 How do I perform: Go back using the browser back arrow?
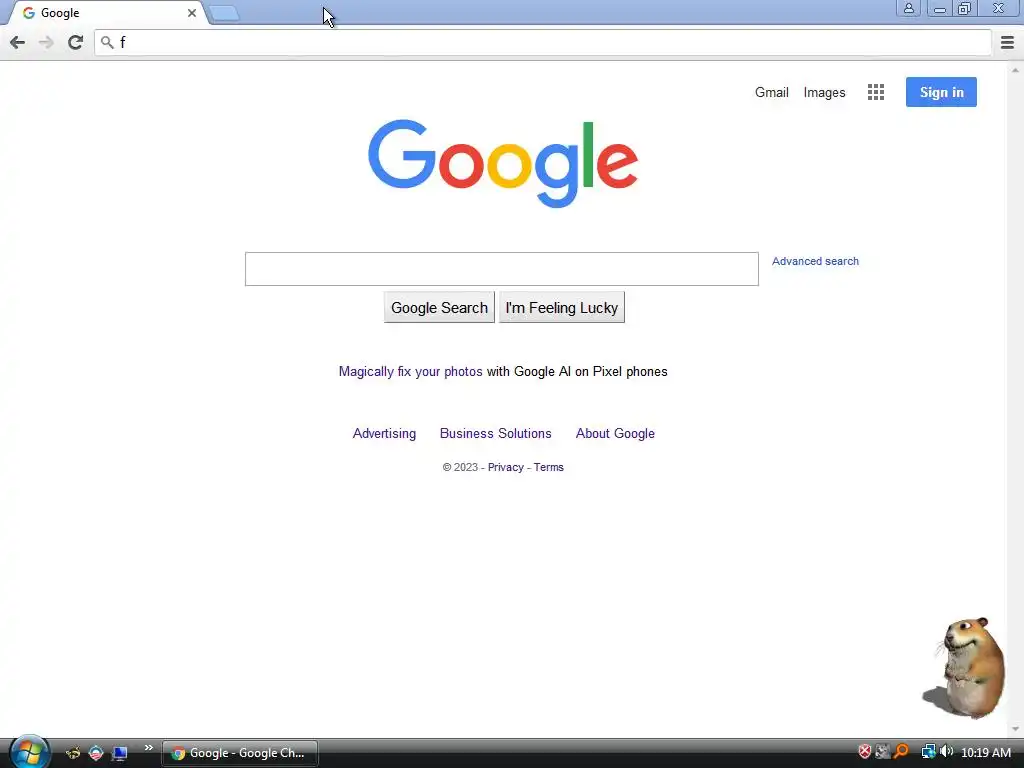(18, 42)
